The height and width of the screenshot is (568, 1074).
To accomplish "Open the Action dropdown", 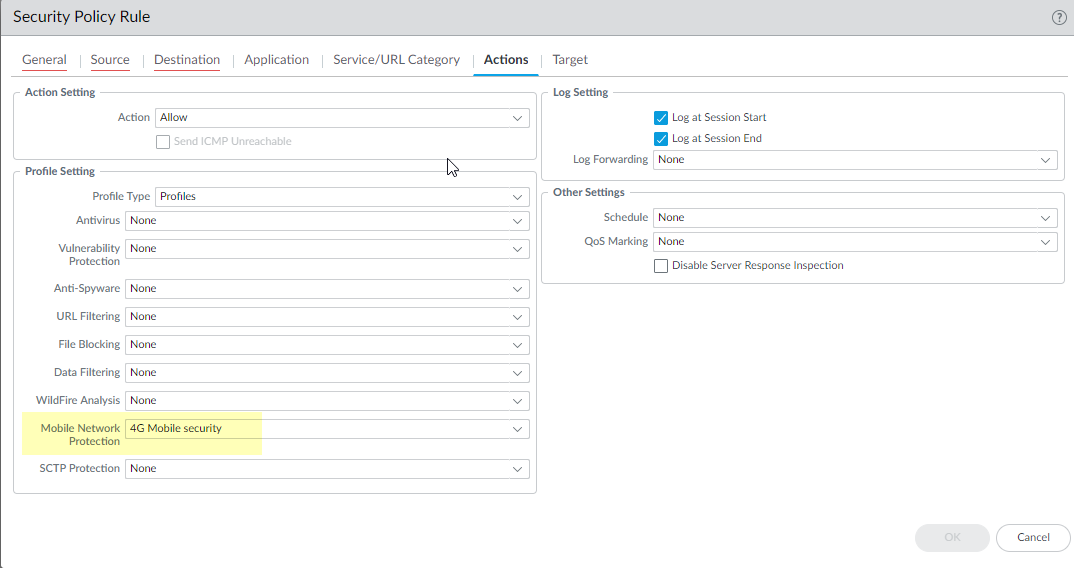I will click(x=342, y=118).
